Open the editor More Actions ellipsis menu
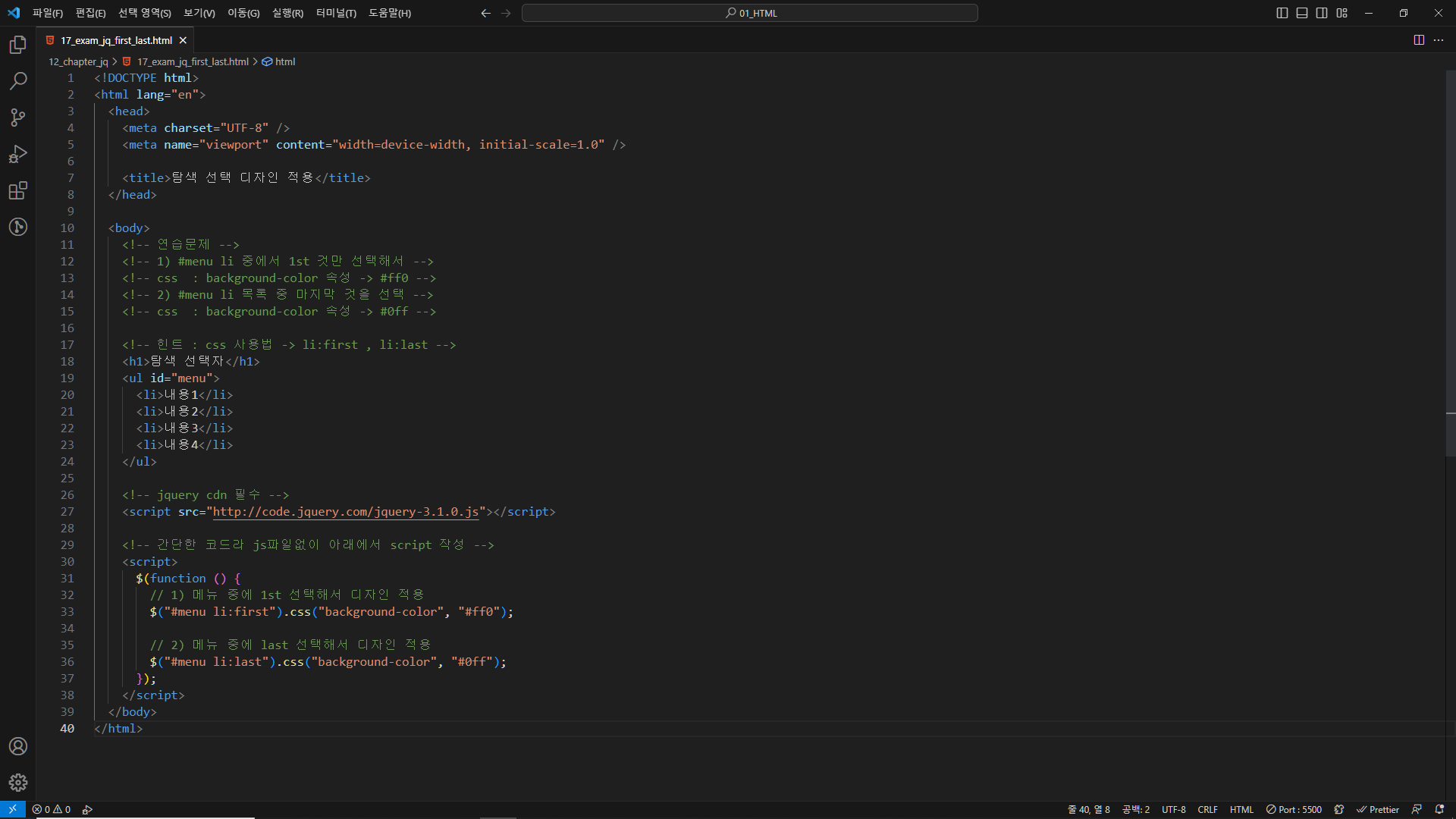The width and height of the screenshot is (1456, 819). [x=1439, y=40]
